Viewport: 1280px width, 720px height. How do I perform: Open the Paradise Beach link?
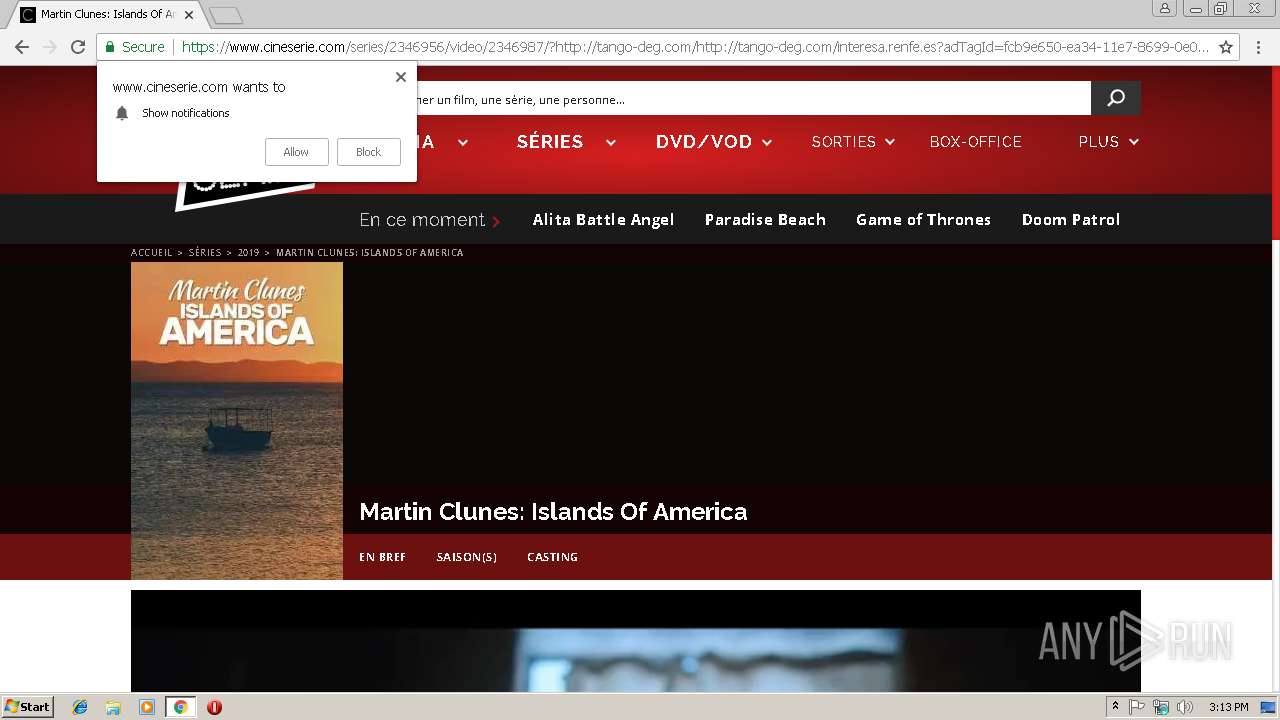click(765, 220)
